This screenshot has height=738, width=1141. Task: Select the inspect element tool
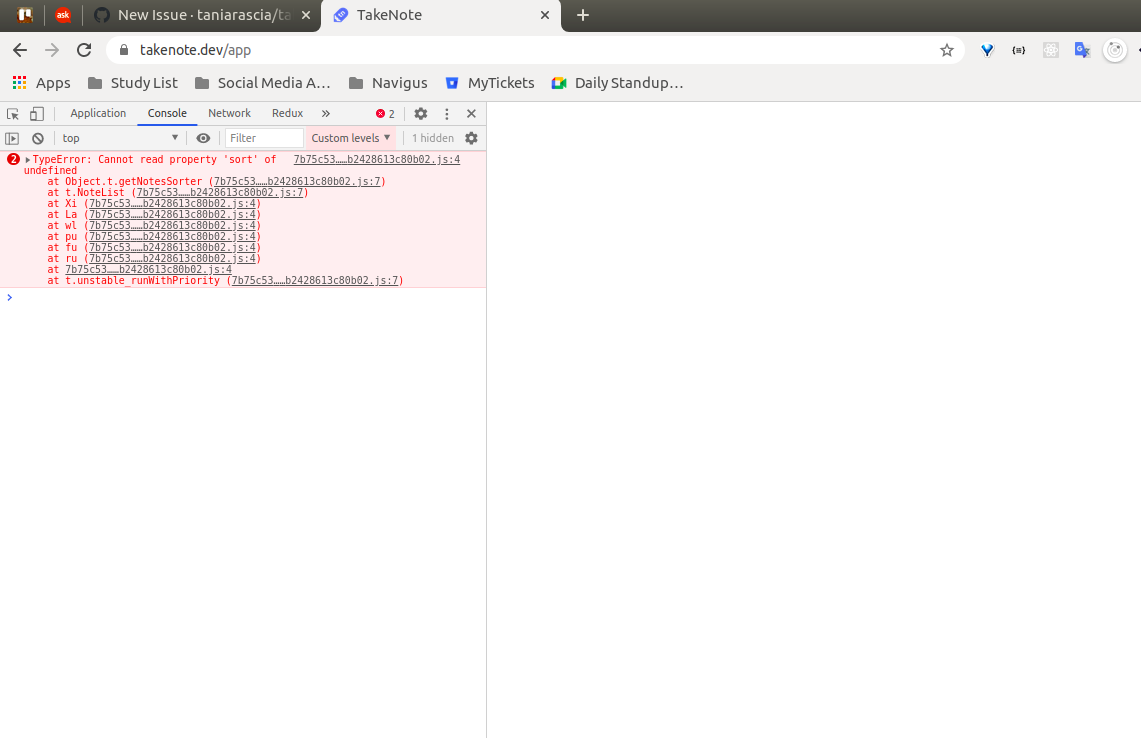point(13,113)
